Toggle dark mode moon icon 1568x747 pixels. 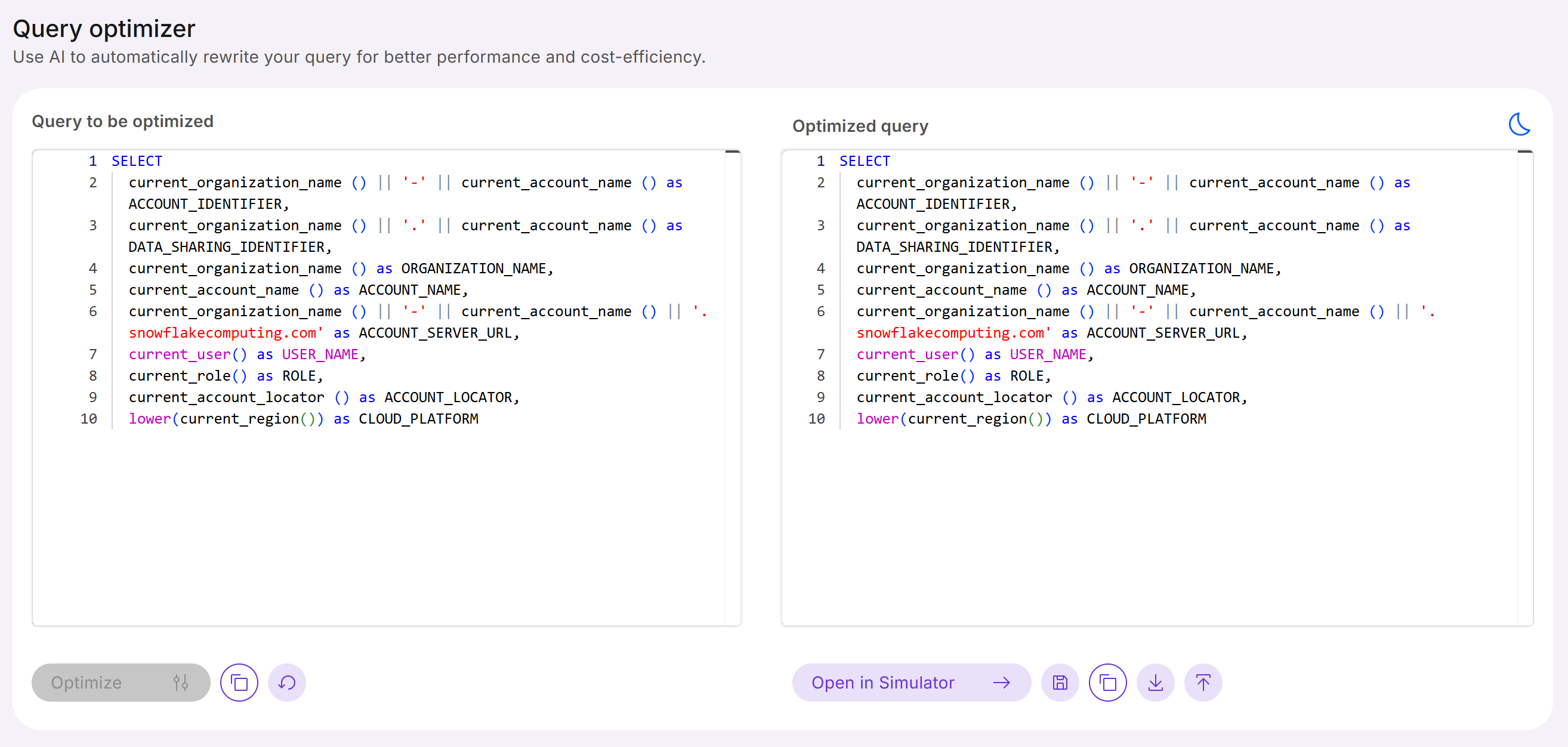tap(1518, 124)
